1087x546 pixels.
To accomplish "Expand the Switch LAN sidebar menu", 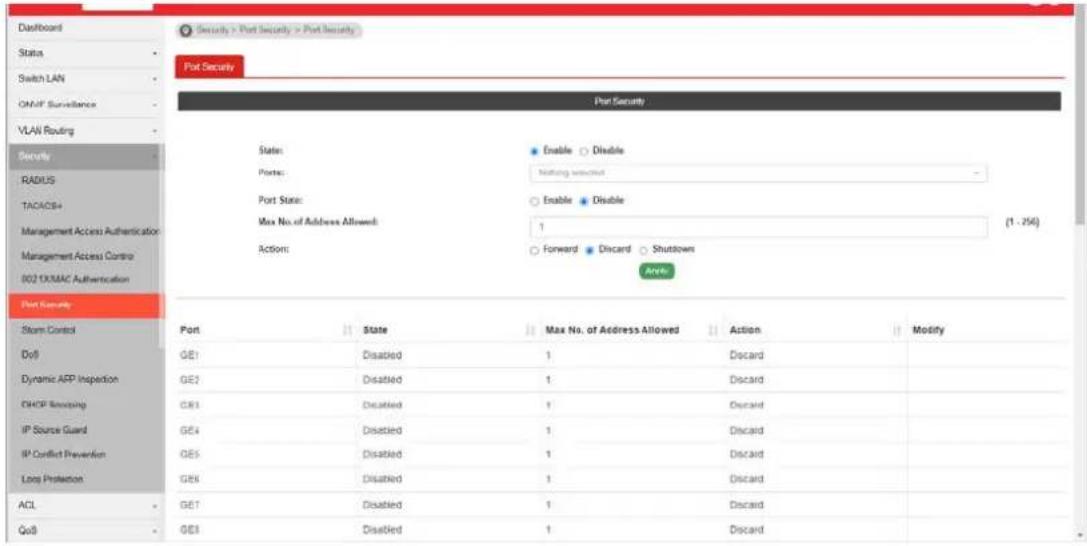I will [84, 79].
